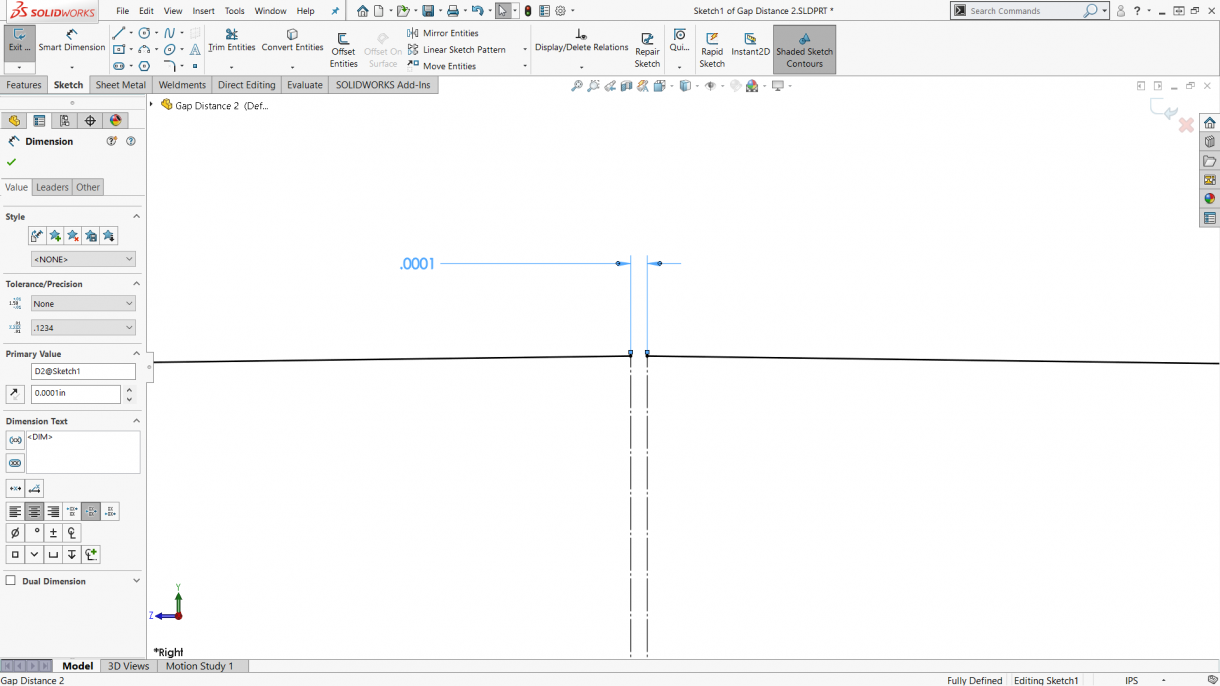This screenshot has height=686, width=1220.
Task: Open the Tools menu
Action: click(234, 11)
